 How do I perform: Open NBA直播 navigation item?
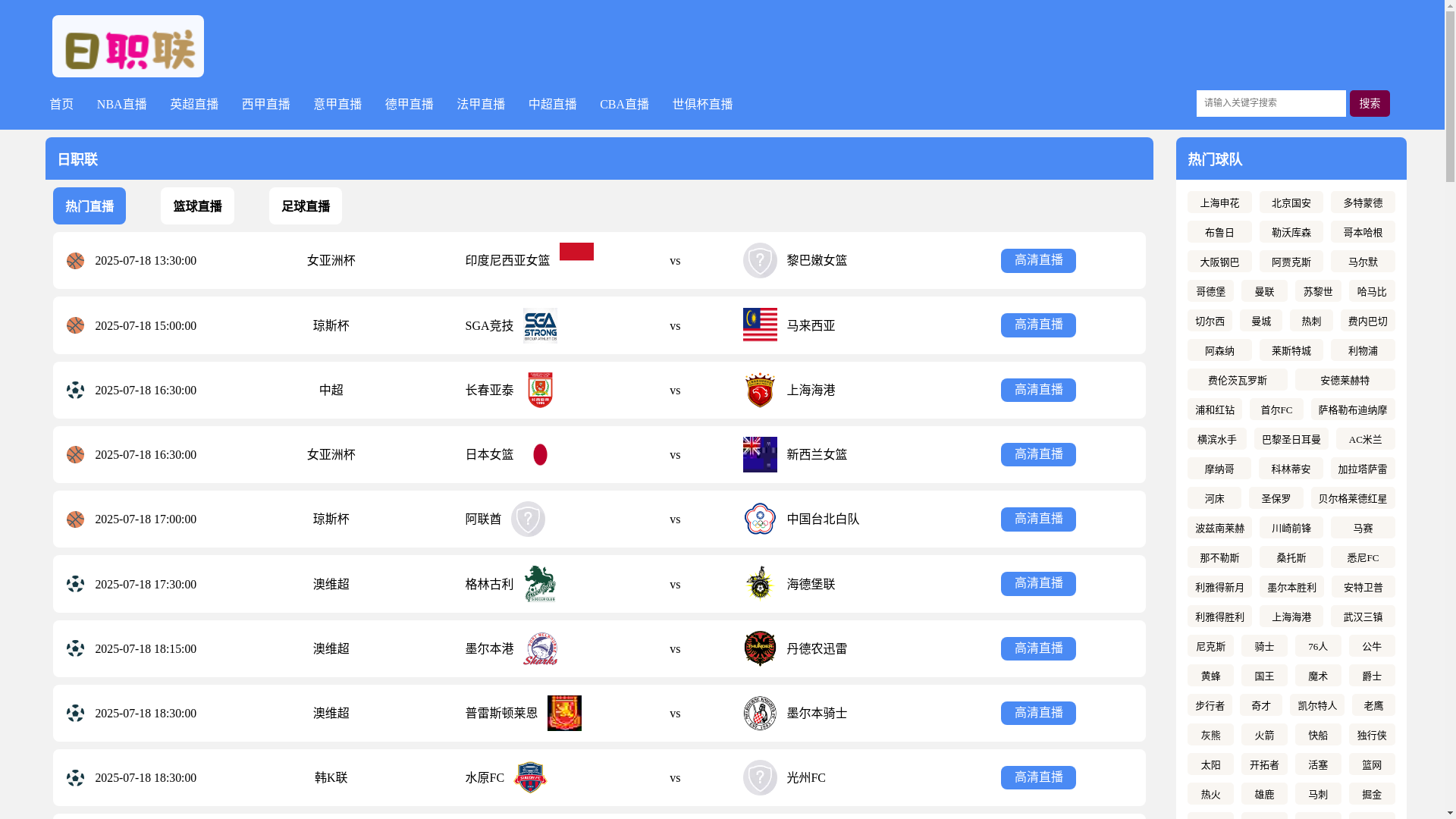(122, 104)
